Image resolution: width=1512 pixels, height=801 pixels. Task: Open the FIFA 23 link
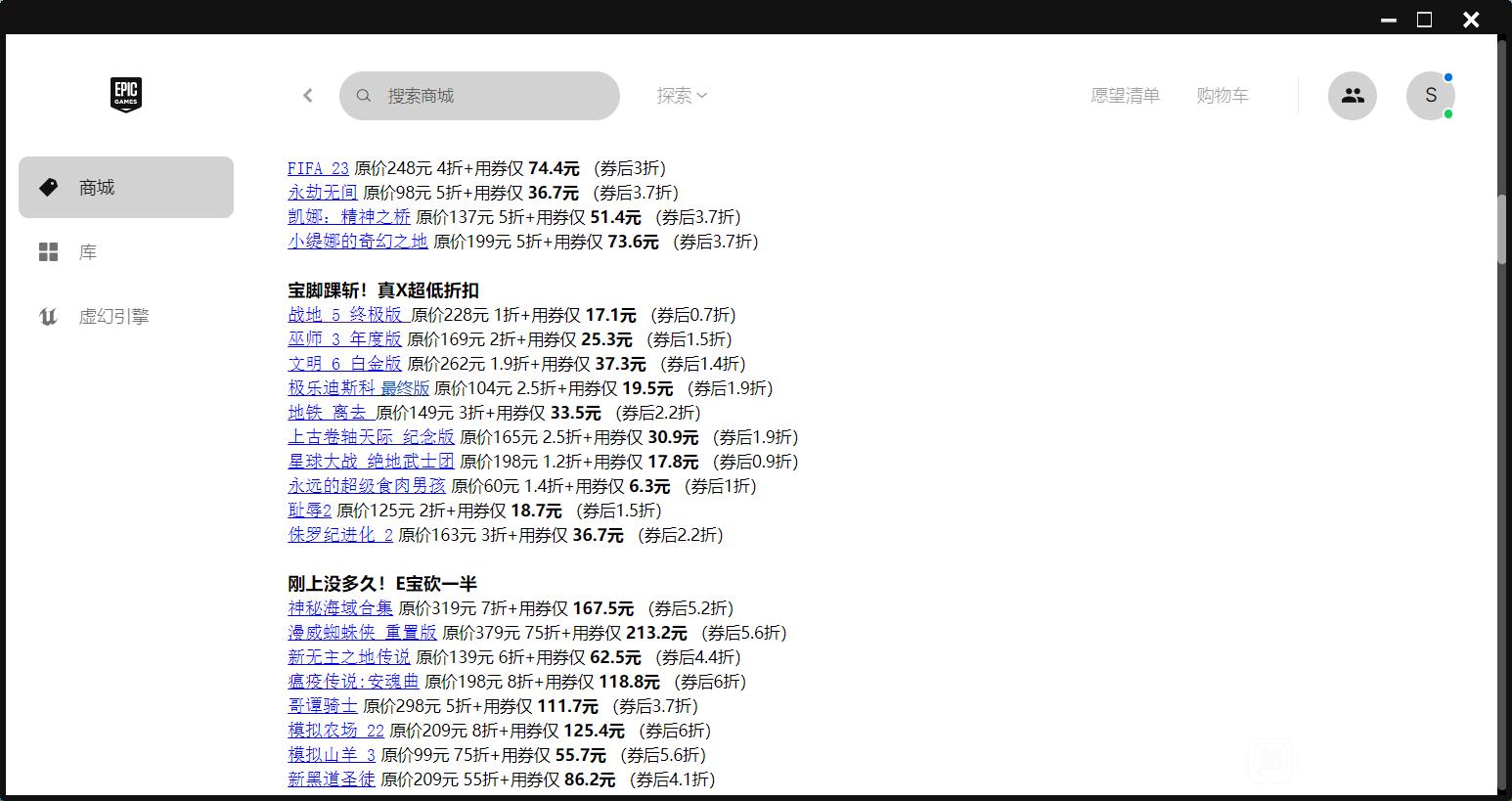318,168
